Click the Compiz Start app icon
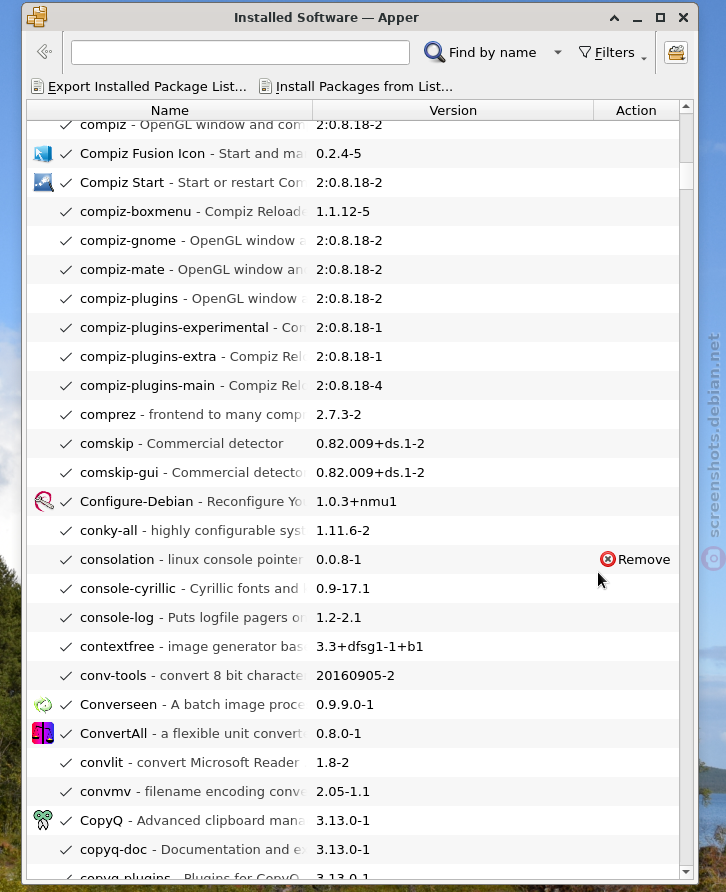 coord(43,183)
